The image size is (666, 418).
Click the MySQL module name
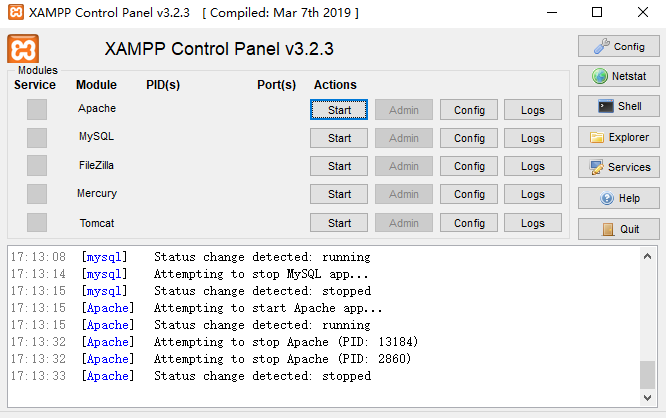tap(96, 136)
